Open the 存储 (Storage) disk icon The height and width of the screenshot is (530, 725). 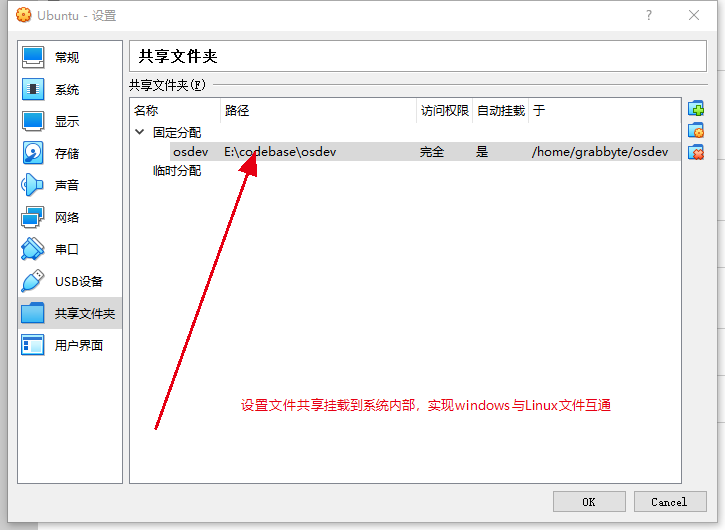click(x=33, y=153)
